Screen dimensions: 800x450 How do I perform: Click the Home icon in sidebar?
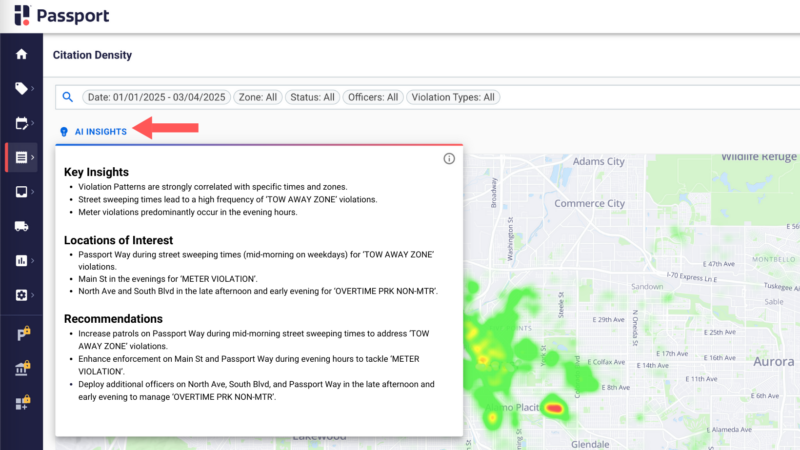[21, 54]
